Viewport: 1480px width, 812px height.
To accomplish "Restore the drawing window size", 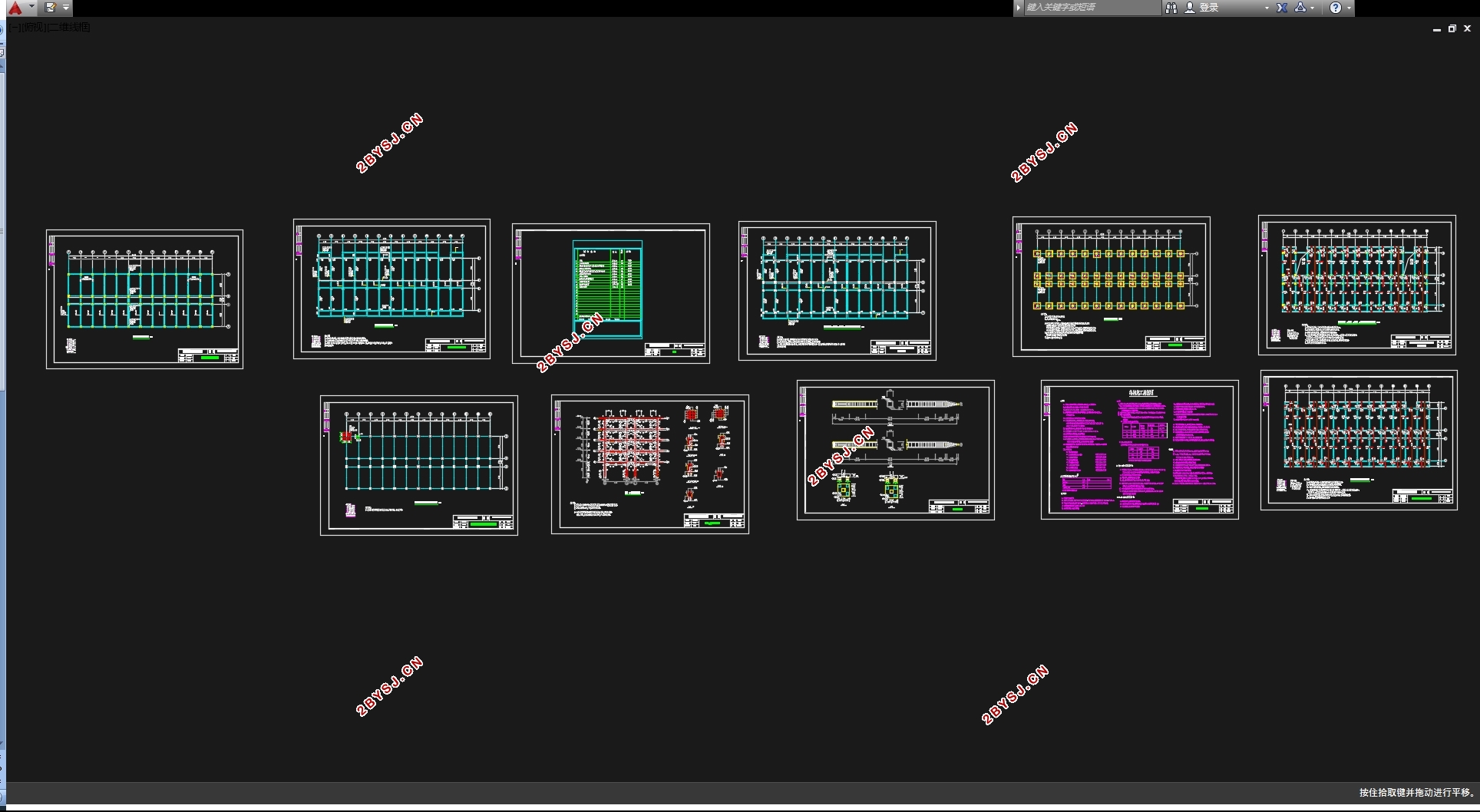I will (1452, 28).
